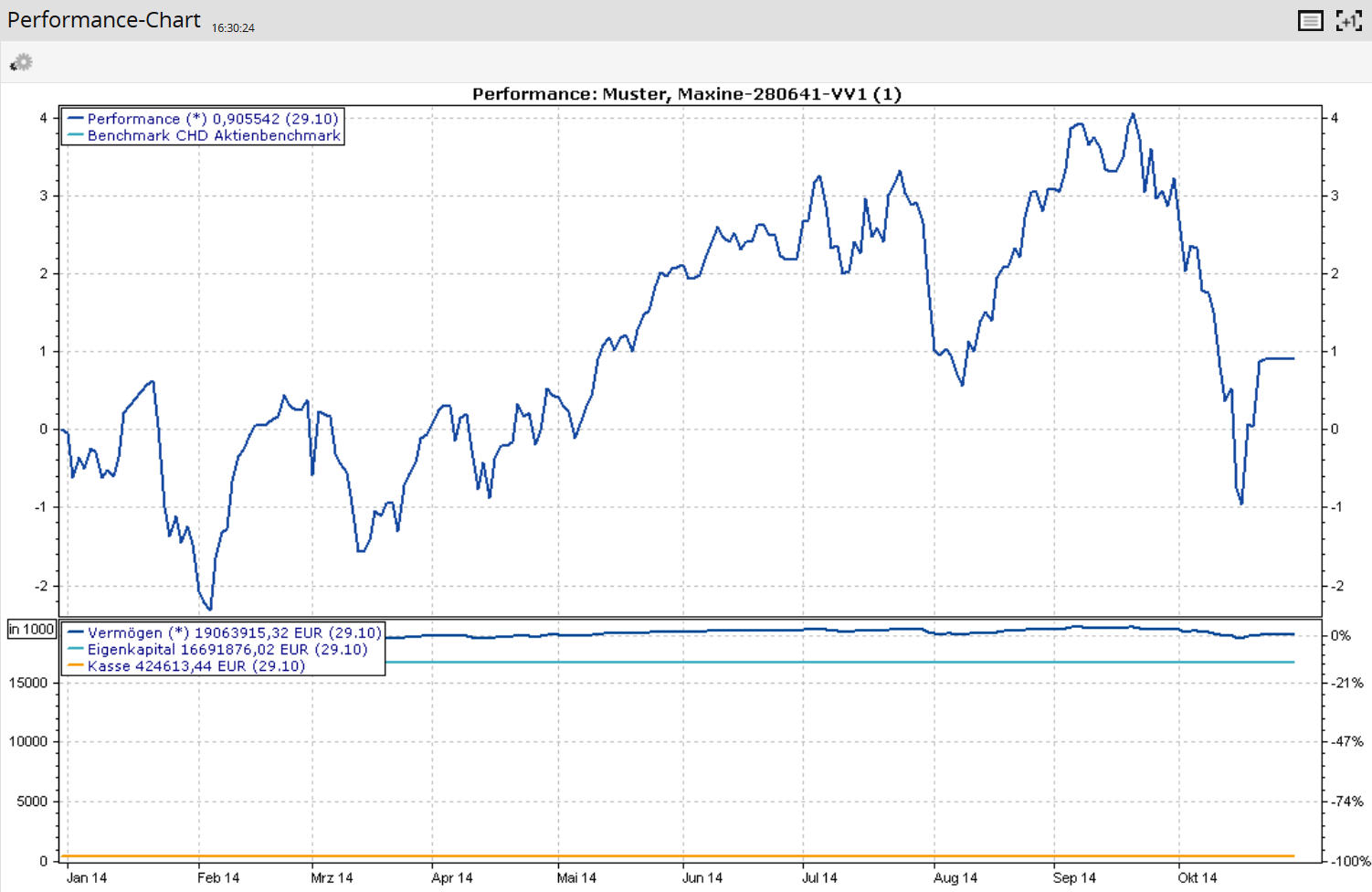This screenshot has width=1372, height=892.
Task: Click the 'Jul 14' x-axis label
Action: tap(819, 877)
